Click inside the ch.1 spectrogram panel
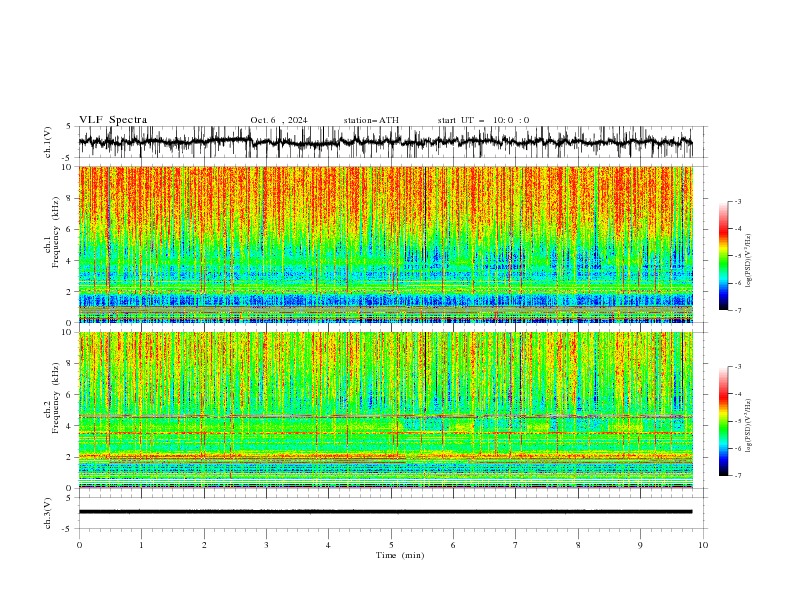This screenshot has width=792, height=612. (x=385, y=244)
